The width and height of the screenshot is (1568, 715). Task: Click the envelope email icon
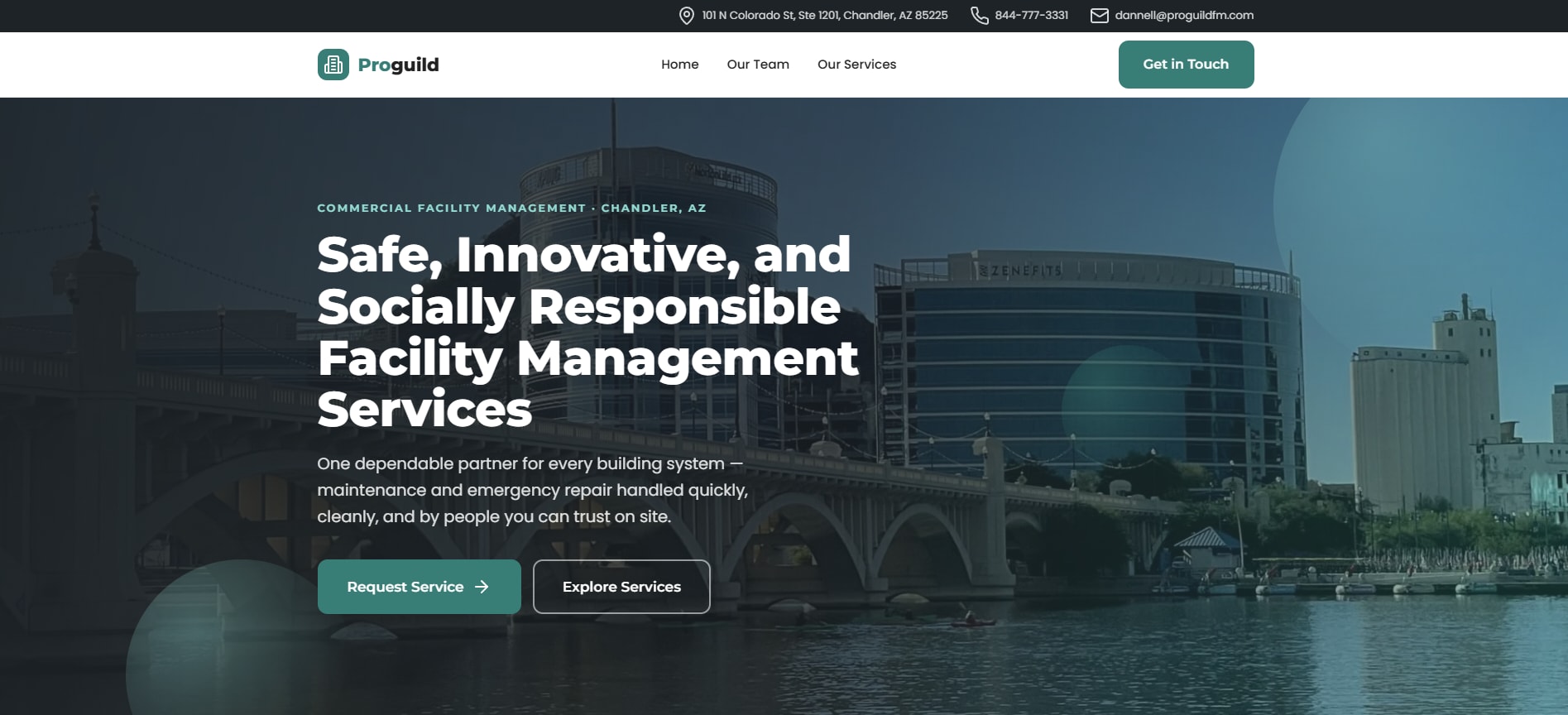[x=1100, y=16]
